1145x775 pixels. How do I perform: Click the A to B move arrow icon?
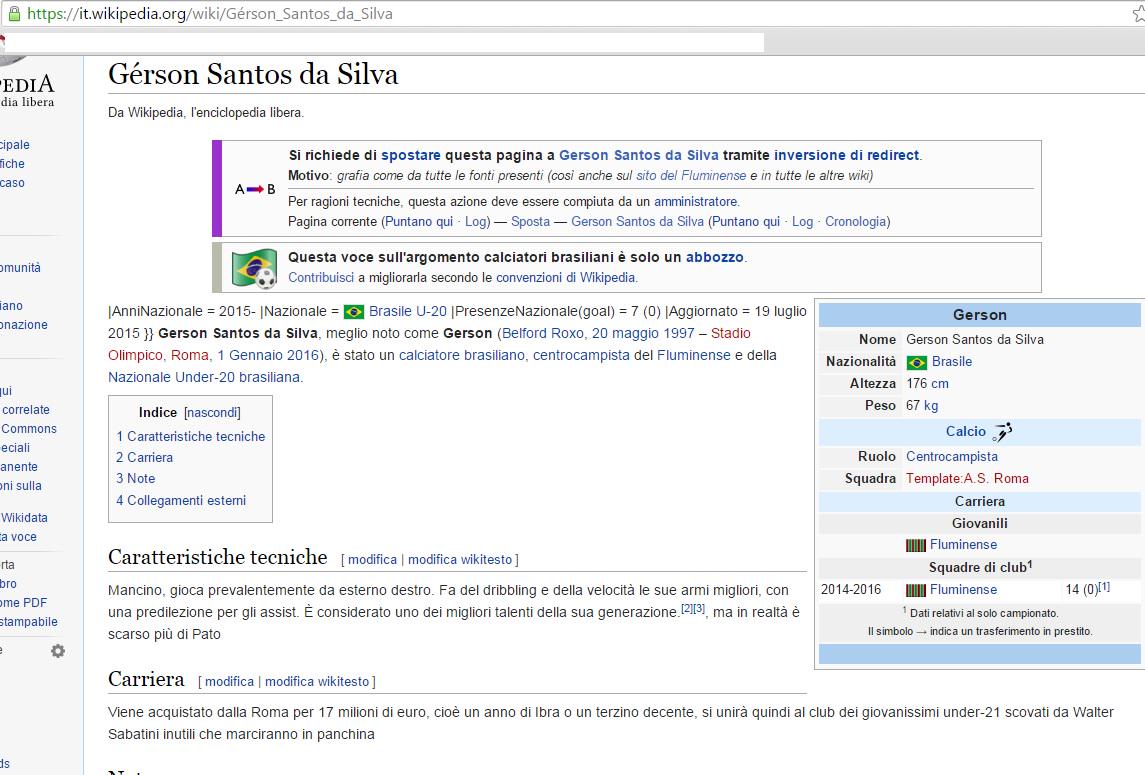tap(255, 189)
